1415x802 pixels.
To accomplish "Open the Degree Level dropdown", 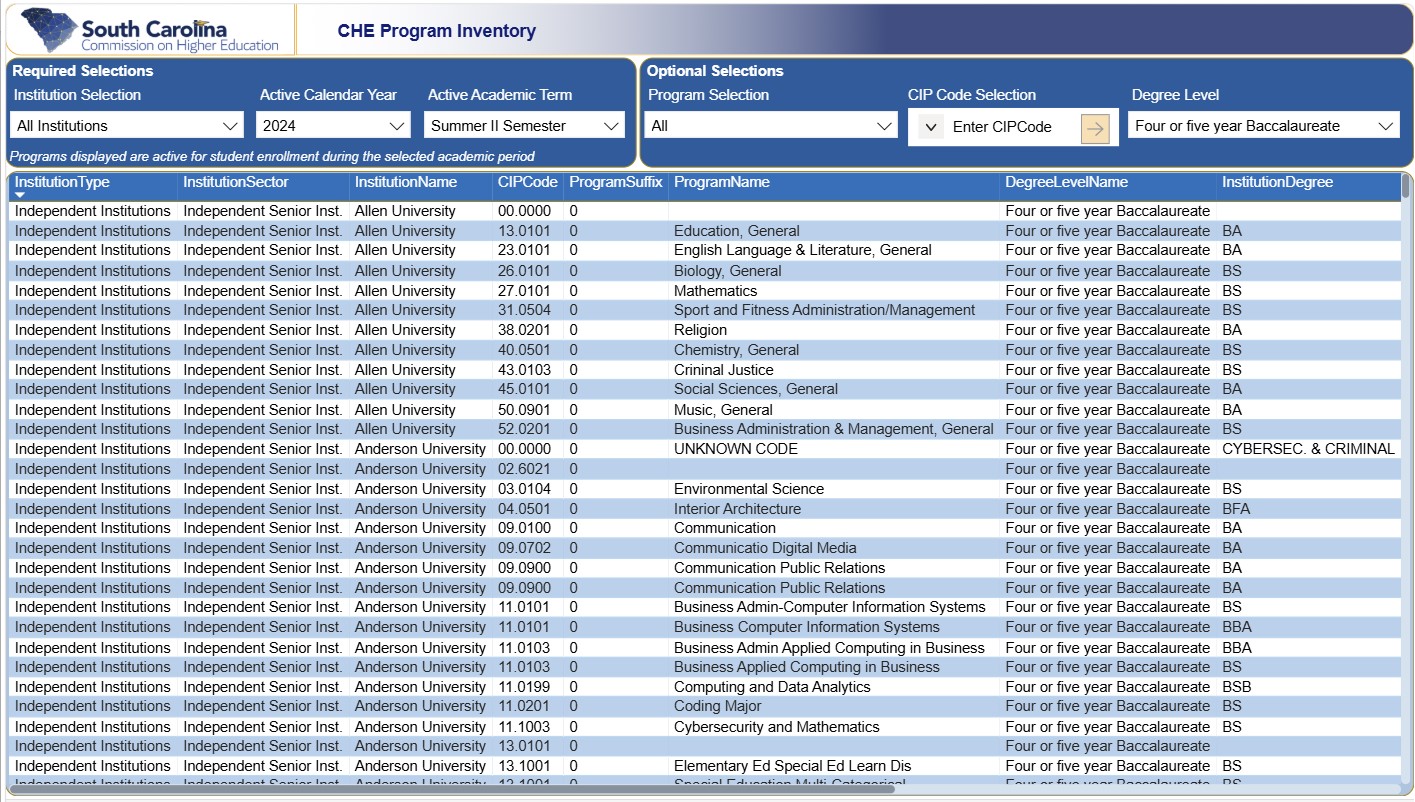I will (x=1264, y=126).
